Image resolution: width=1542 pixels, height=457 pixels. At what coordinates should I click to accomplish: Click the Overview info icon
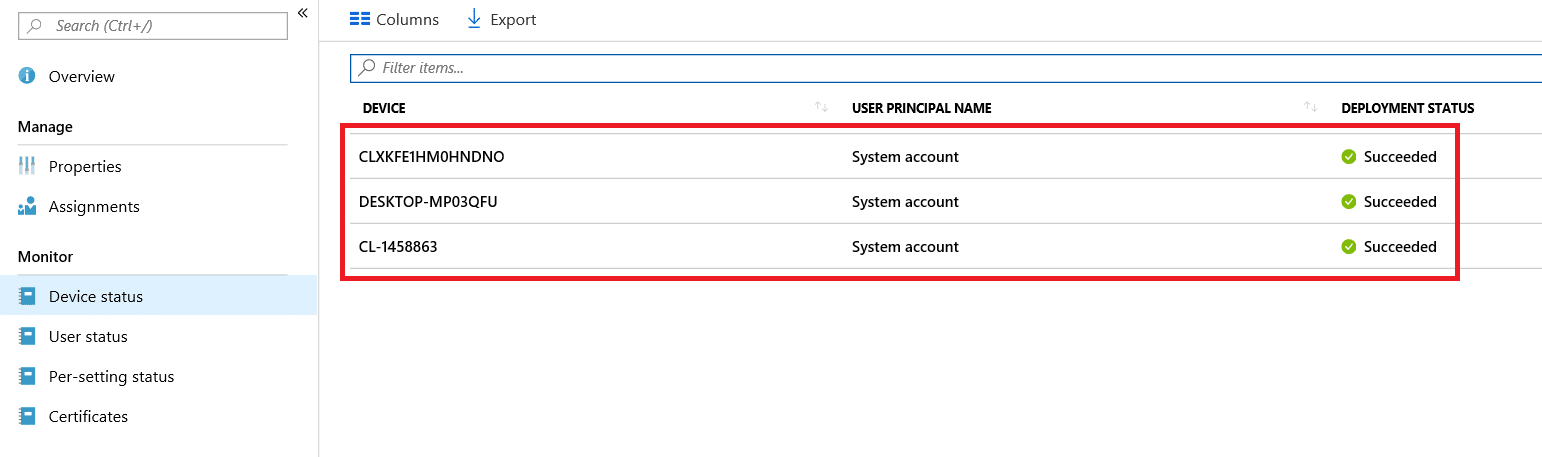[27, 76]
